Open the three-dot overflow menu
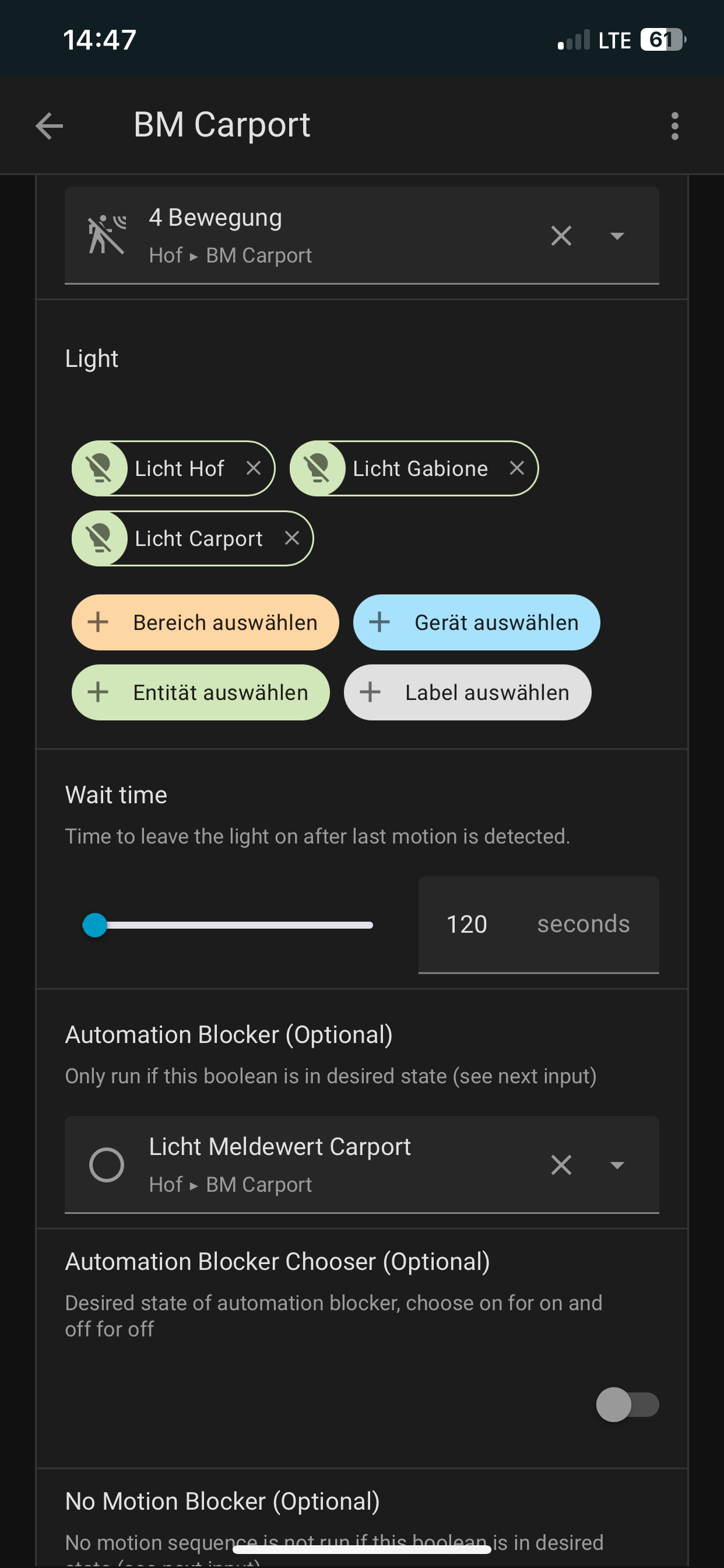This screenshot has width=724, height=1568. 674,126
